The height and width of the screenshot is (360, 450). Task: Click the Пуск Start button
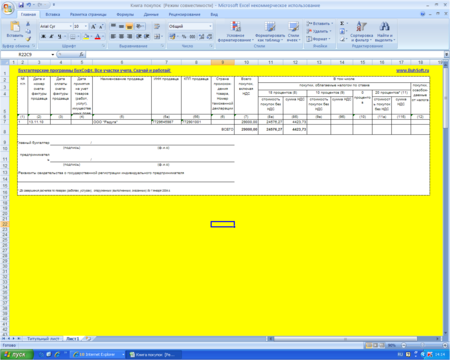point(17,355)
